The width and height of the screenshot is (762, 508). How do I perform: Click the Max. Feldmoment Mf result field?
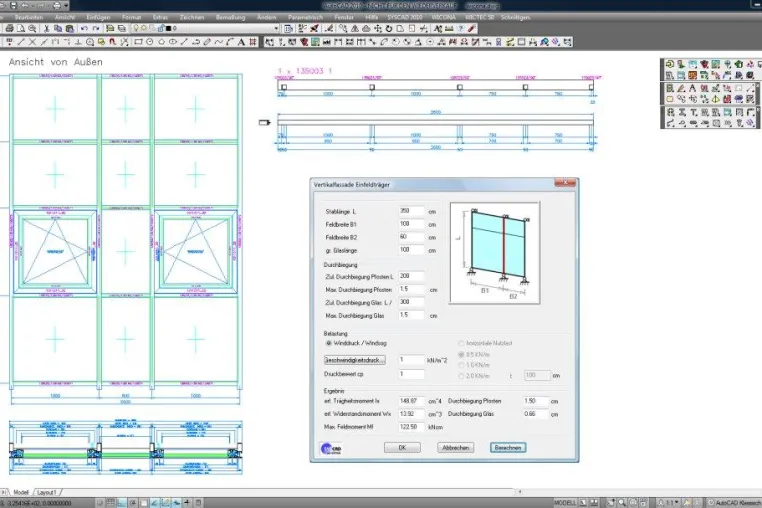coord(411,427)
